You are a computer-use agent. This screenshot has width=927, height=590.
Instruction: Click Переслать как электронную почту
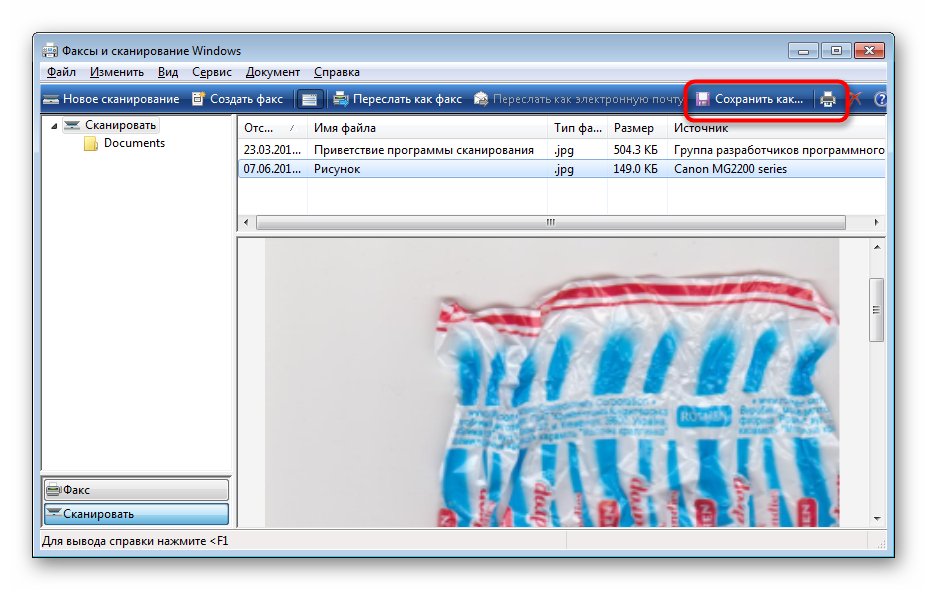click(x=578, y=99)
